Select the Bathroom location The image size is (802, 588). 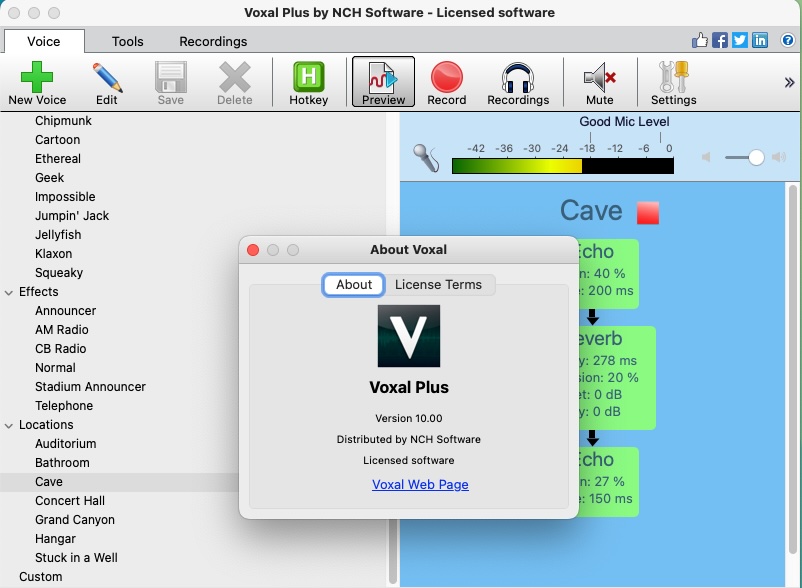62,463
